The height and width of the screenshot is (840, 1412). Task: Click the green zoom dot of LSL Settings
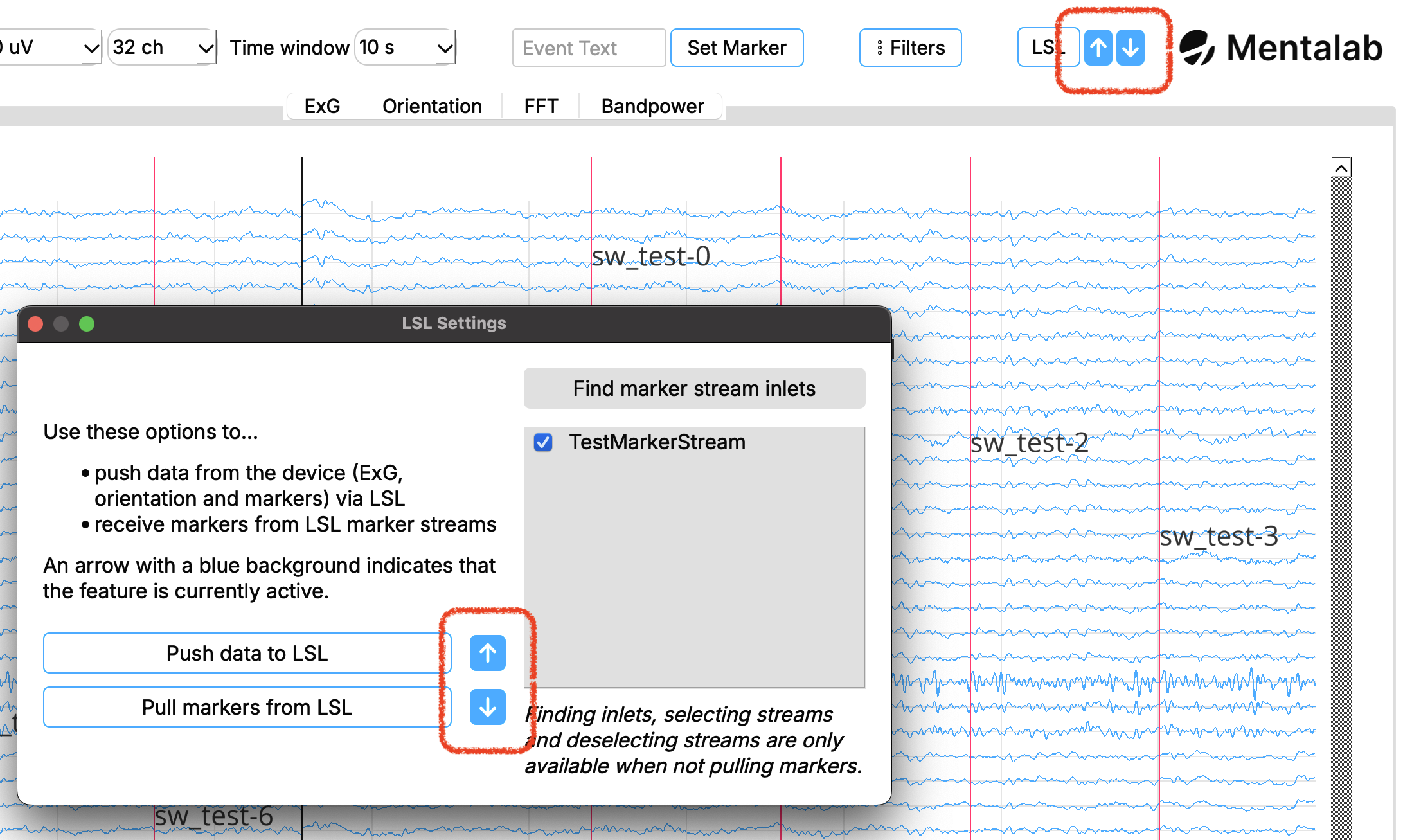pos(87,324)
